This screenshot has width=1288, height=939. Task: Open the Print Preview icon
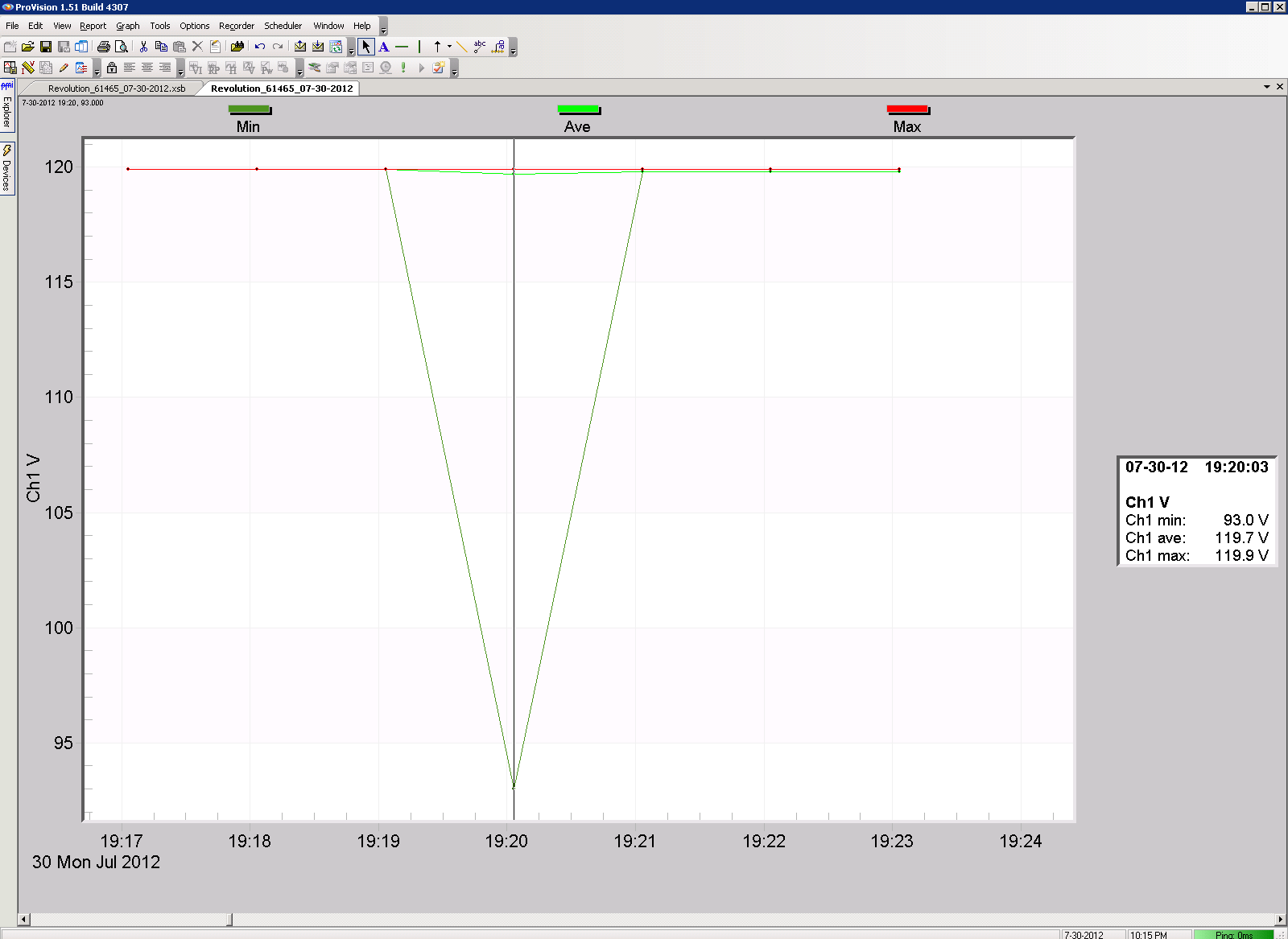(121, 47)
